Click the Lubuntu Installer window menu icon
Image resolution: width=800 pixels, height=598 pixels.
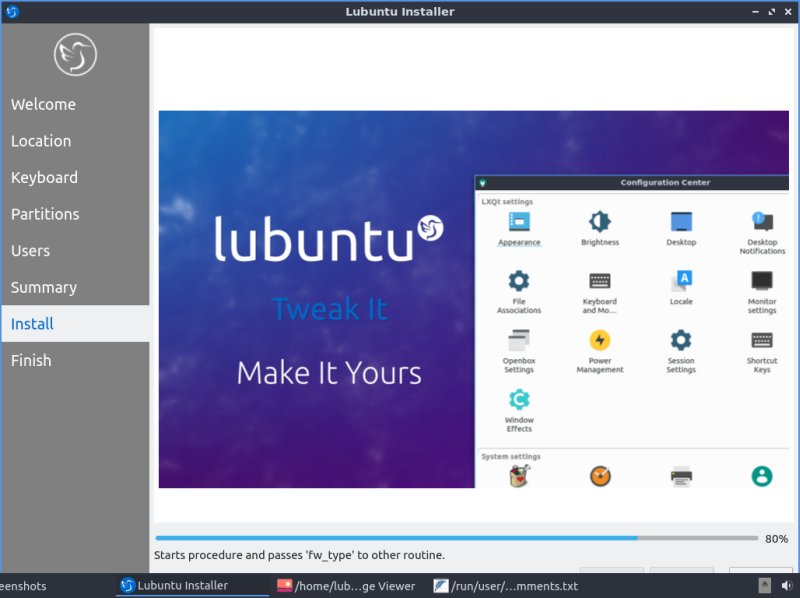(12, 11)
